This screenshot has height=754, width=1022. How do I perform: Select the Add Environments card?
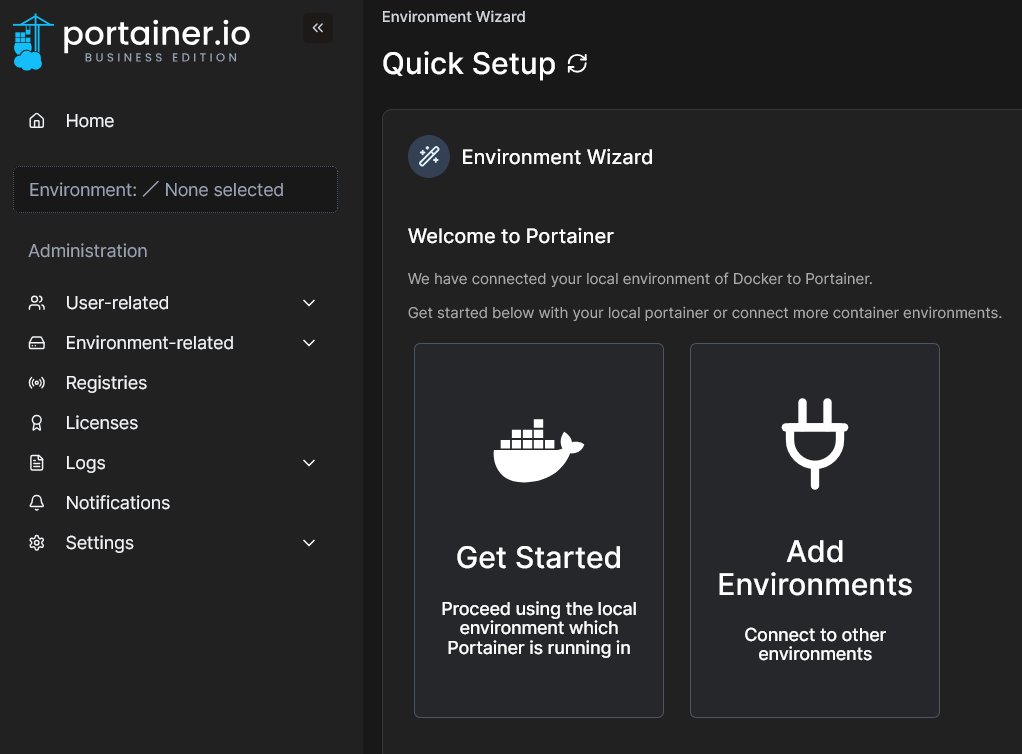pyautogui.click(x=815, y=530)
